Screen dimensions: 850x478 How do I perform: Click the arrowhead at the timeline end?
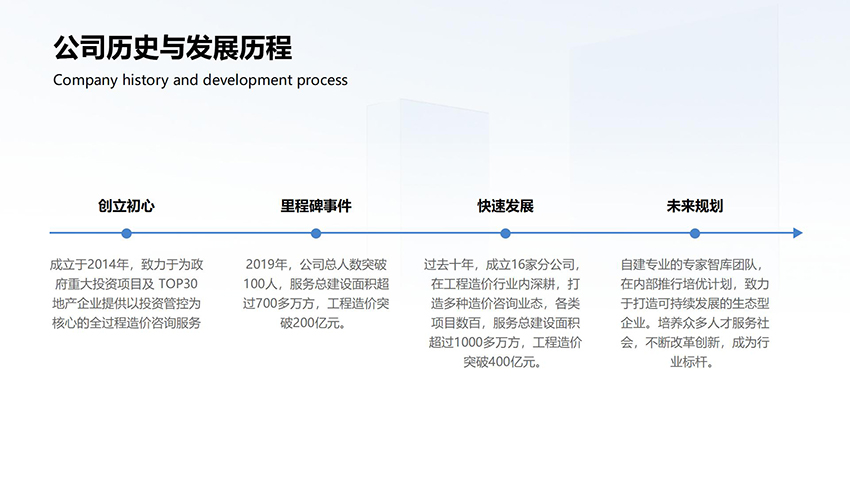797,233
